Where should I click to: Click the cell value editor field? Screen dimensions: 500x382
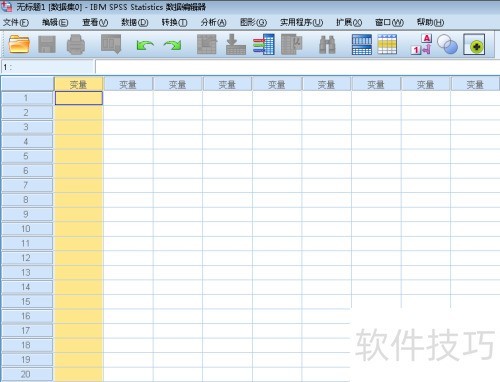click(x=297, y=67)
